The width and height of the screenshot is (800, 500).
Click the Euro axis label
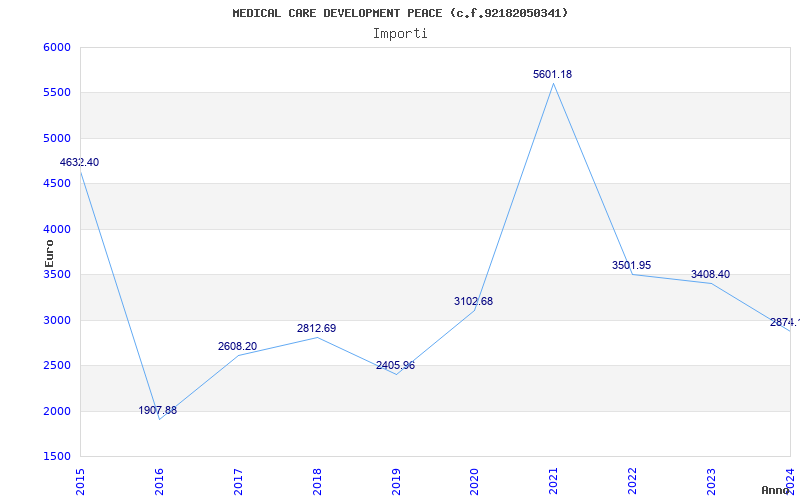[x=49, y=253]
